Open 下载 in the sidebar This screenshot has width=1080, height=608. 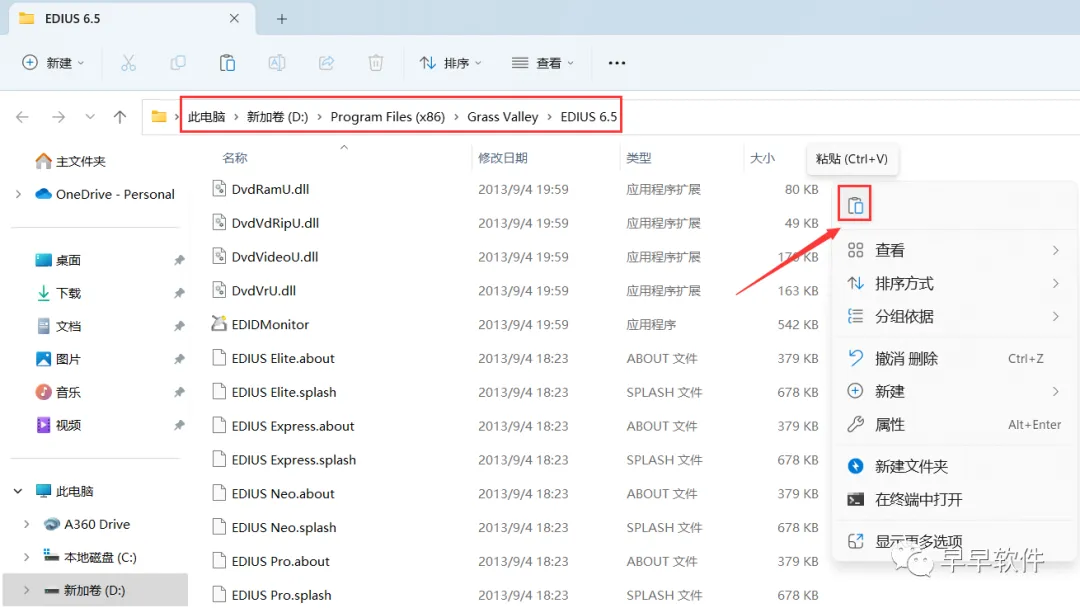click(x=58, y=293)
